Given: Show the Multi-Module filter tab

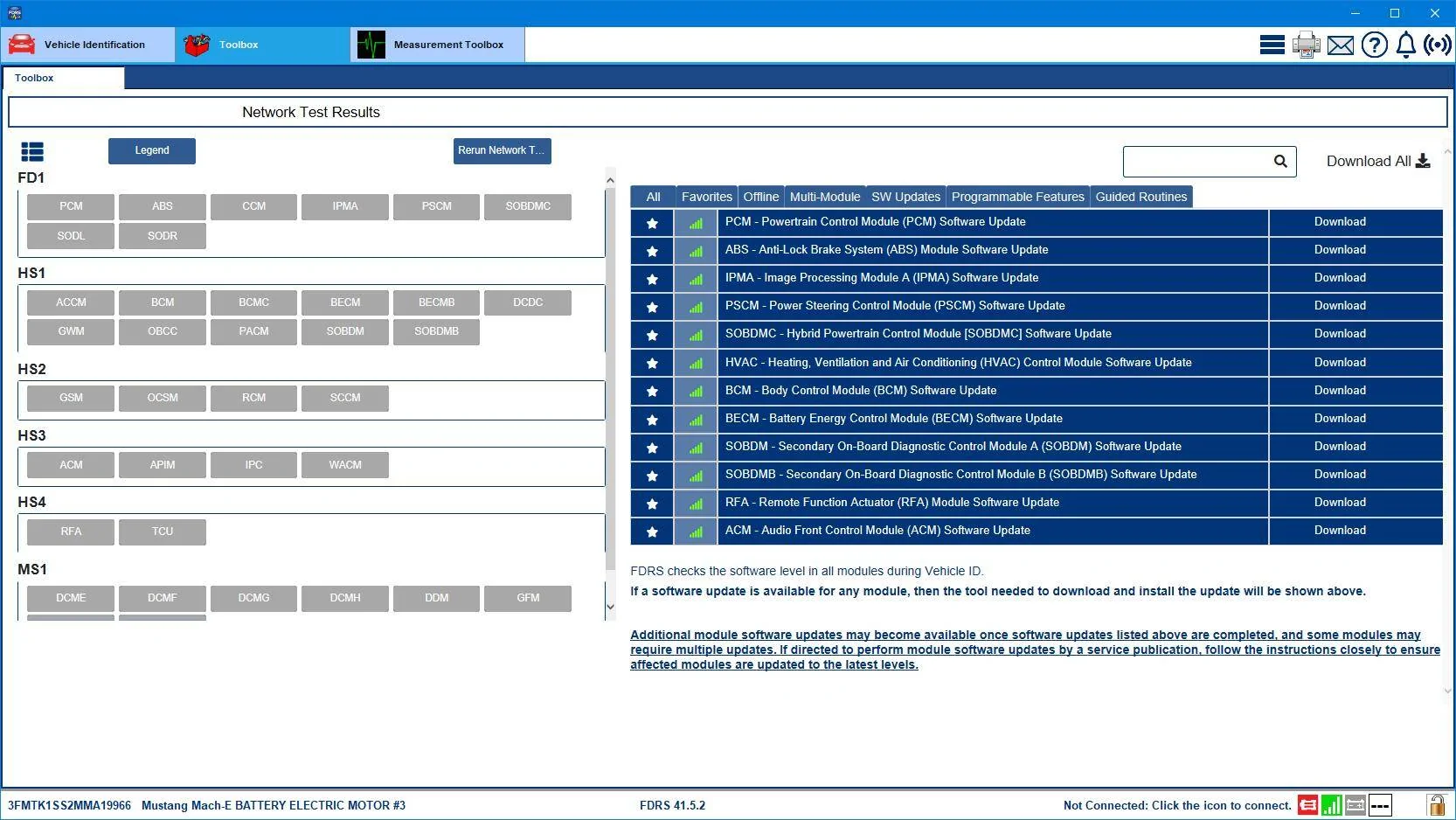Looking at the screenshot, I should pos(825,197).
